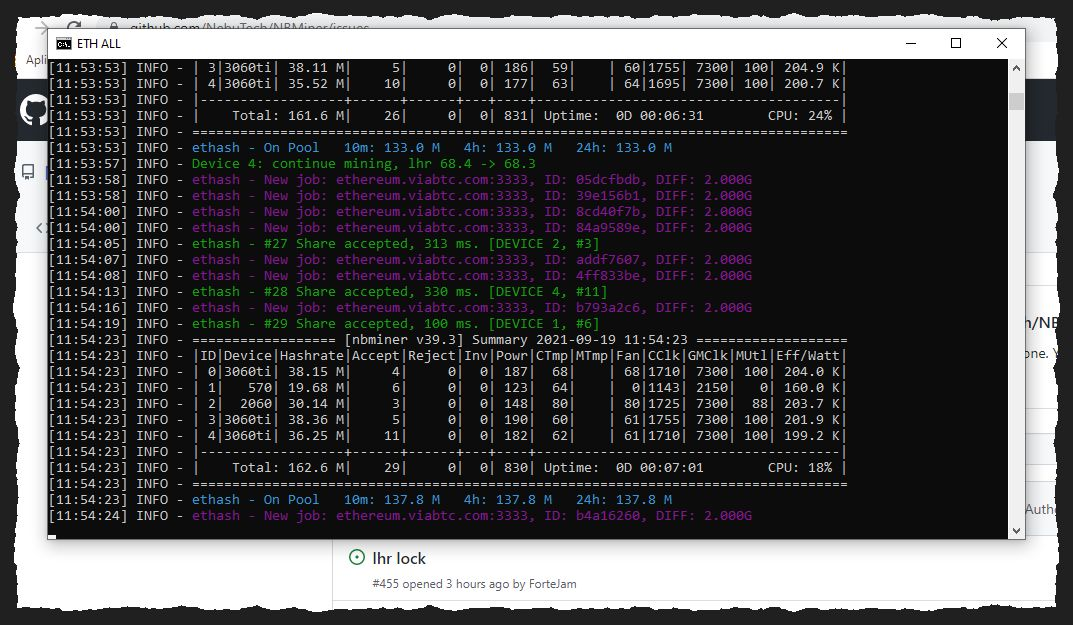Click the scrollbar down arrow in the console
Image resolution: width=1073 pixels, height=625 pixels.
coord(1017,531)
